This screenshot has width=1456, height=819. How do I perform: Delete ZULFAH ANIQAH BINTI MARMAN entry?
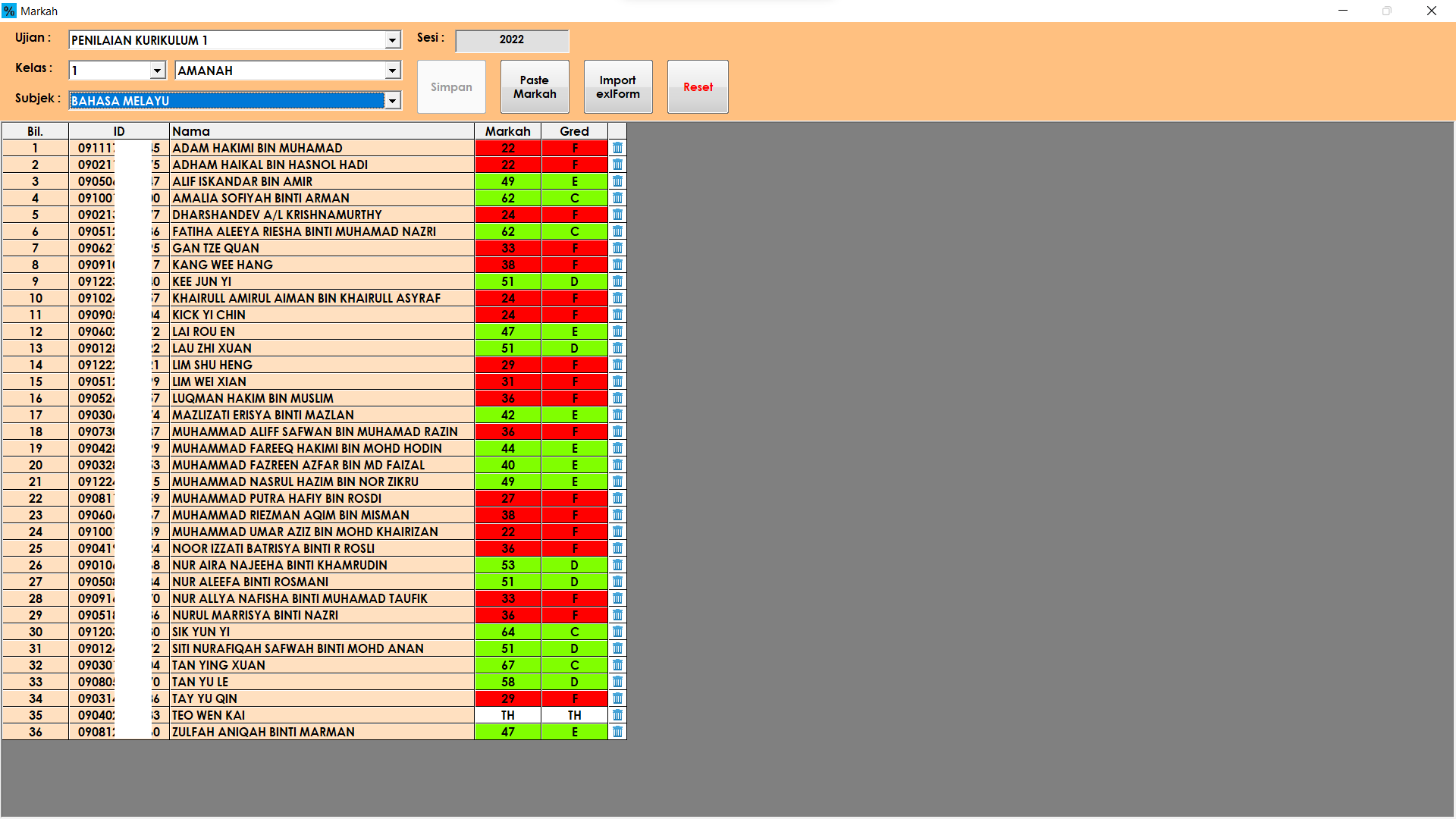[x=617, y=732]
